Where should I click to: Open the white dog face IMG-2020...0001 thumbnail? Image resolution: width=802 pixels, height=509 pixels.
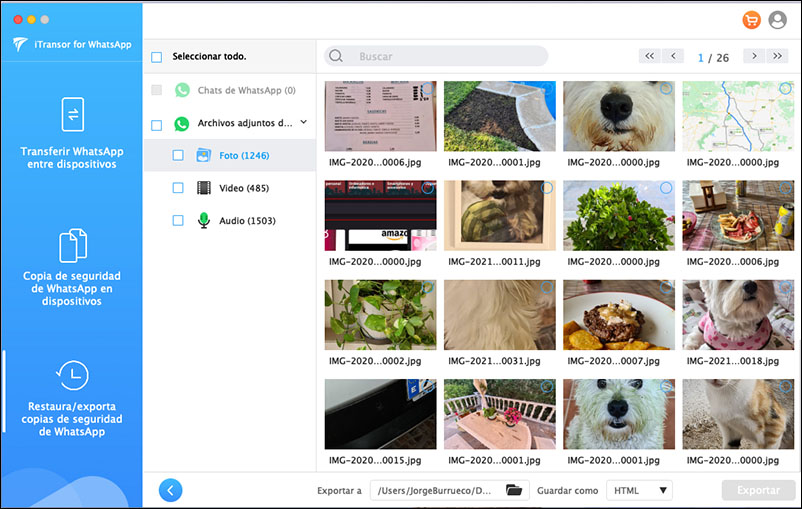pyautogui.click(x=619, y=414)
